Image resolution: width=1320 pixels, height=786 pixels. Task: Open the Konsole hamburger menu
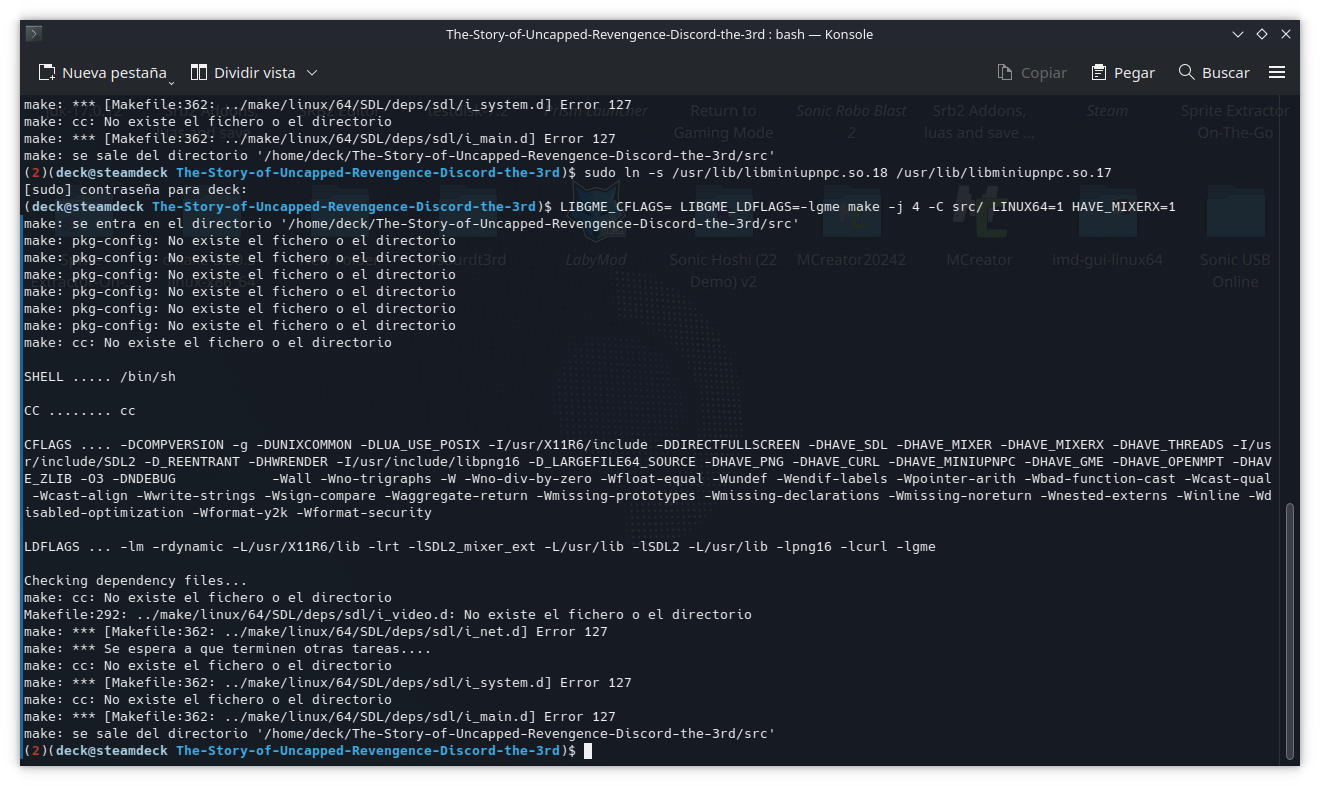pos(1277,72)
